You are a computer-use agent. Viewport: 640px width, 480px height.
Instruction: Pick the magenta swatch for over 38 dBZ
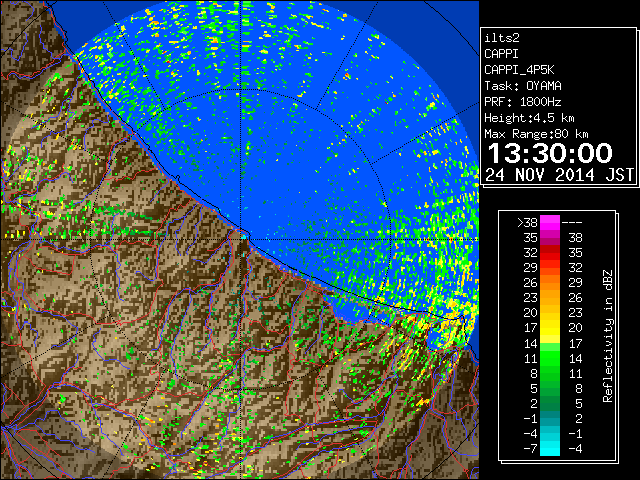click(550, 223)
